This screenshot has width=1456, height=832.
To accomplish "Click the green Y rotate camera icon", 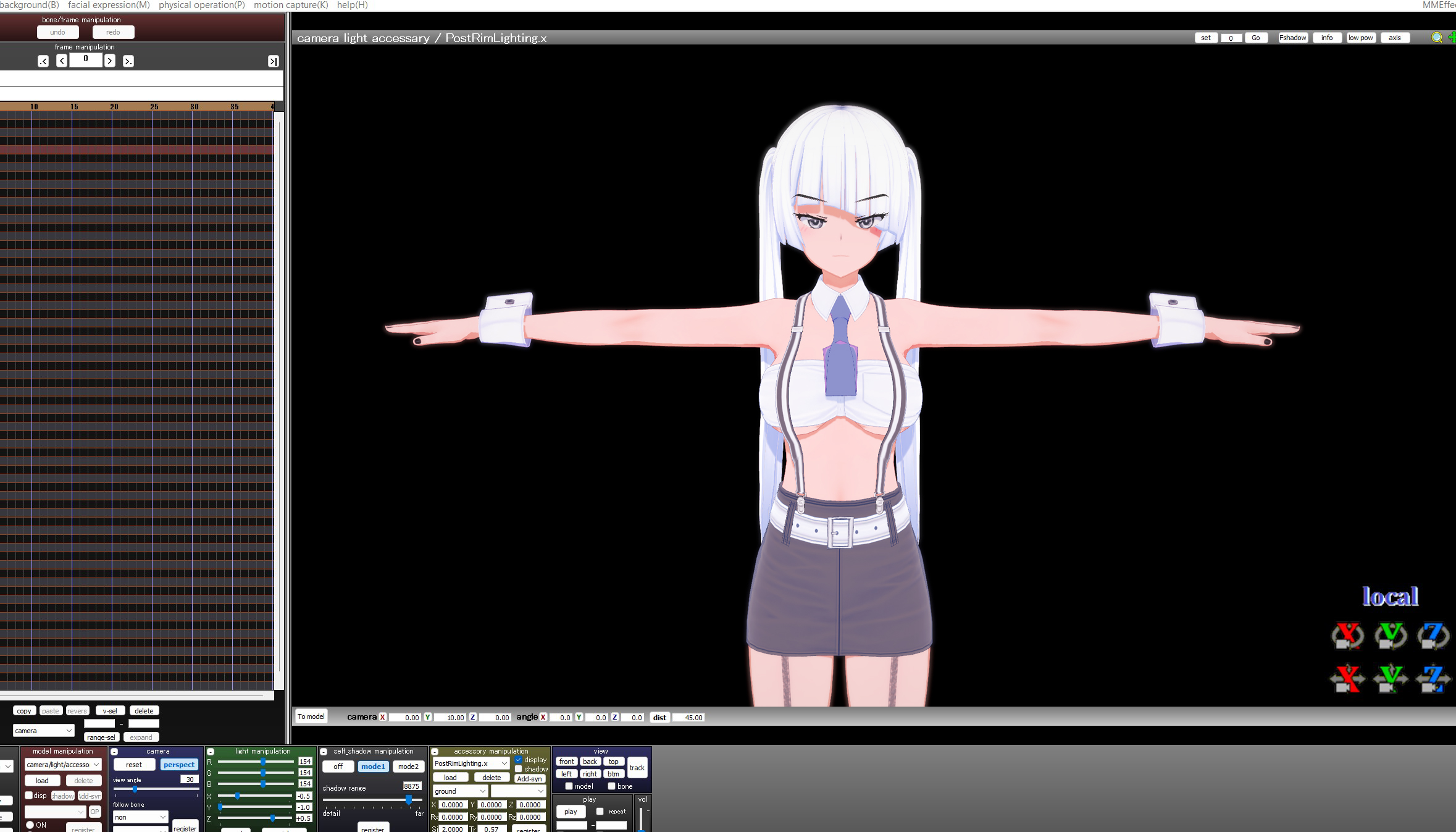I will [1390, 636].
